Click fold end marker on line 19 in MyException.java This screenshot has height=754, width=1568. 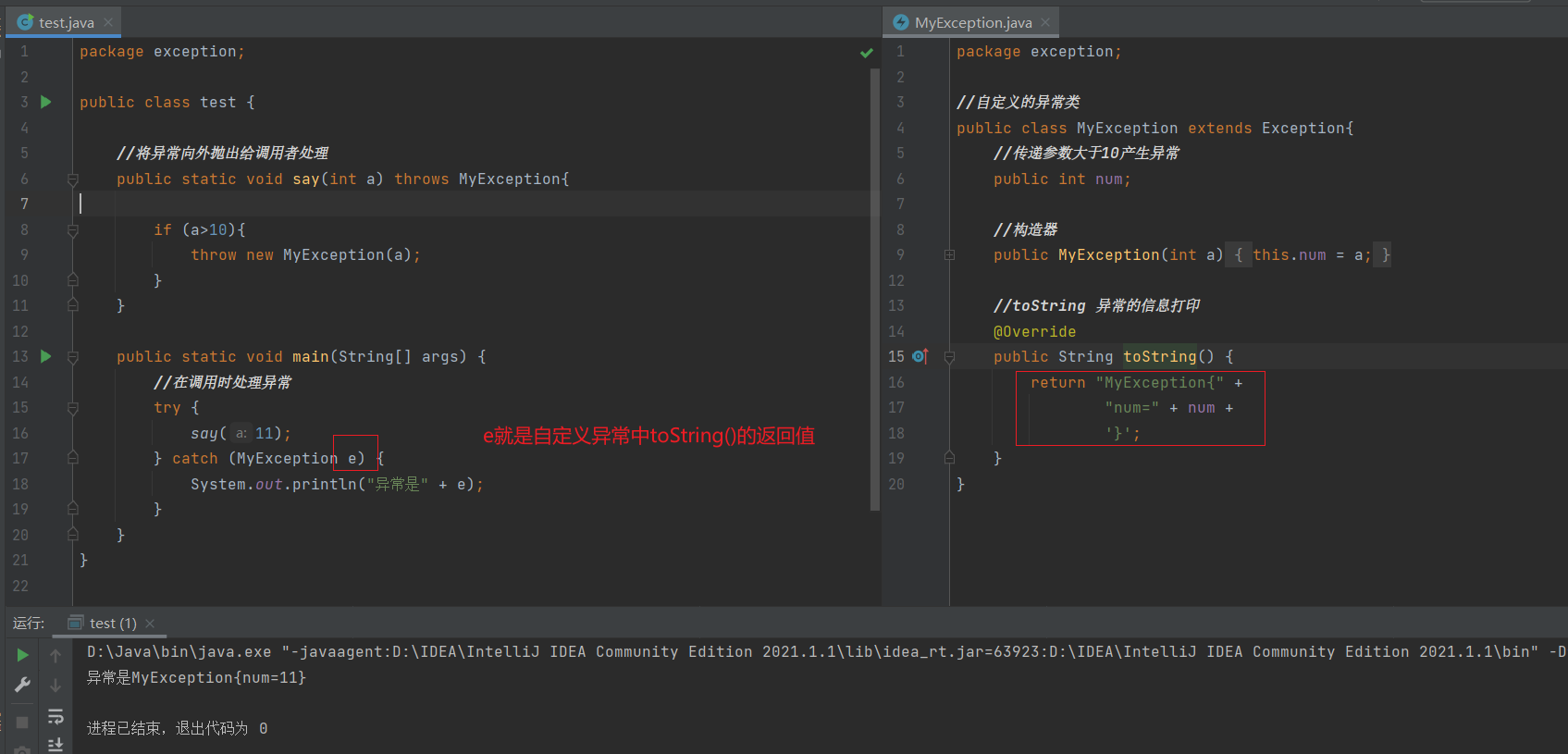pos(949,458)
